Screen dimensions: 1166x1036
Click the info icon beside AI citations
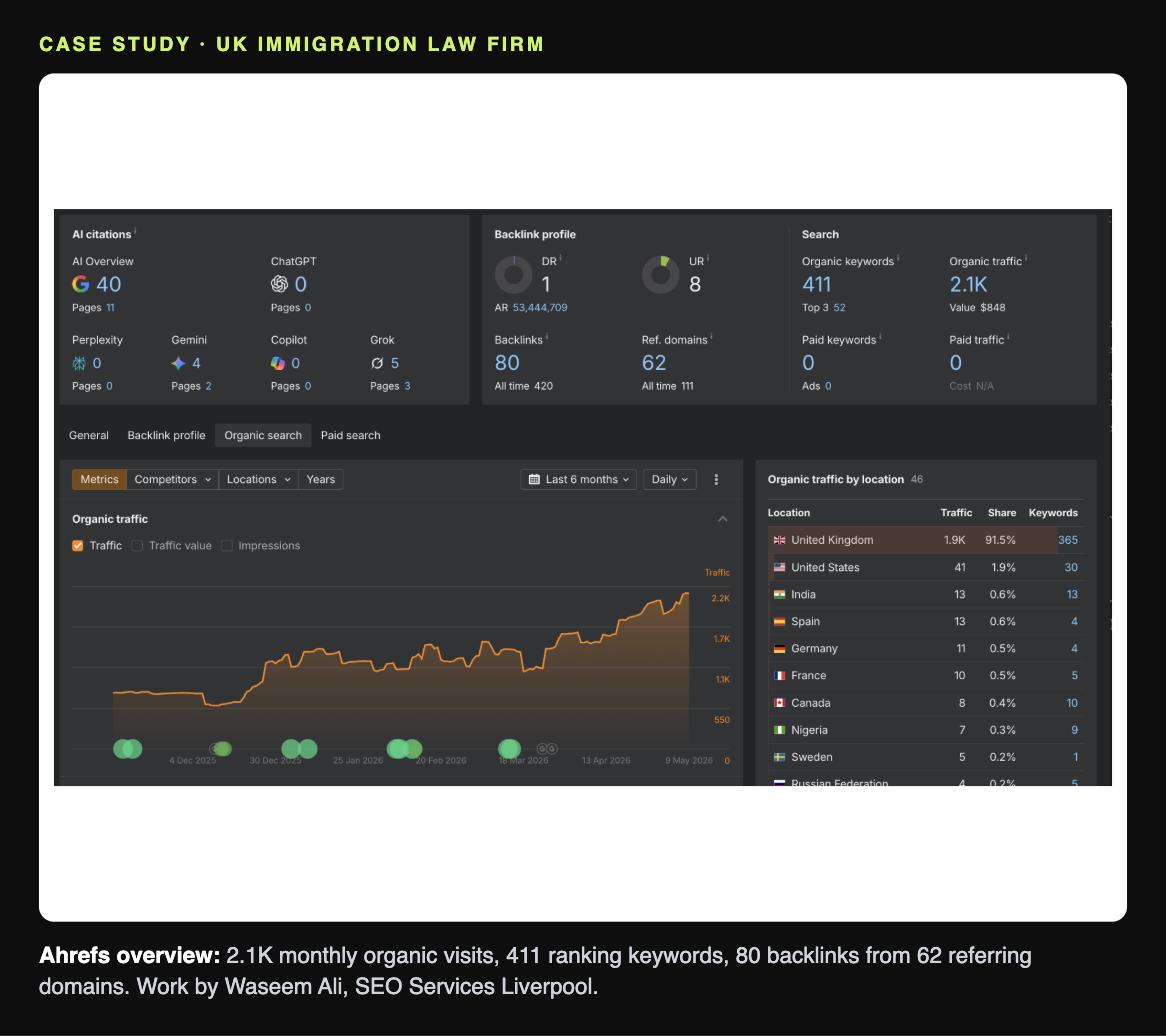[135, 231]
